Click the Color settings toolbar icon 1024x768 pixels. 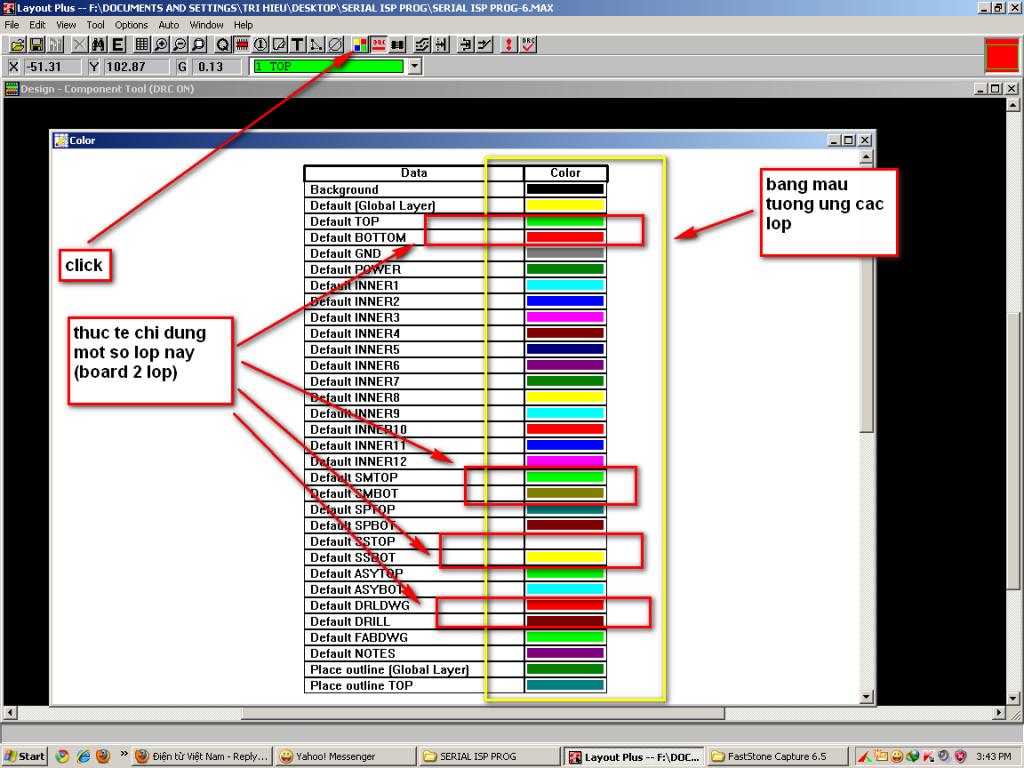click(x=360, y=44)
